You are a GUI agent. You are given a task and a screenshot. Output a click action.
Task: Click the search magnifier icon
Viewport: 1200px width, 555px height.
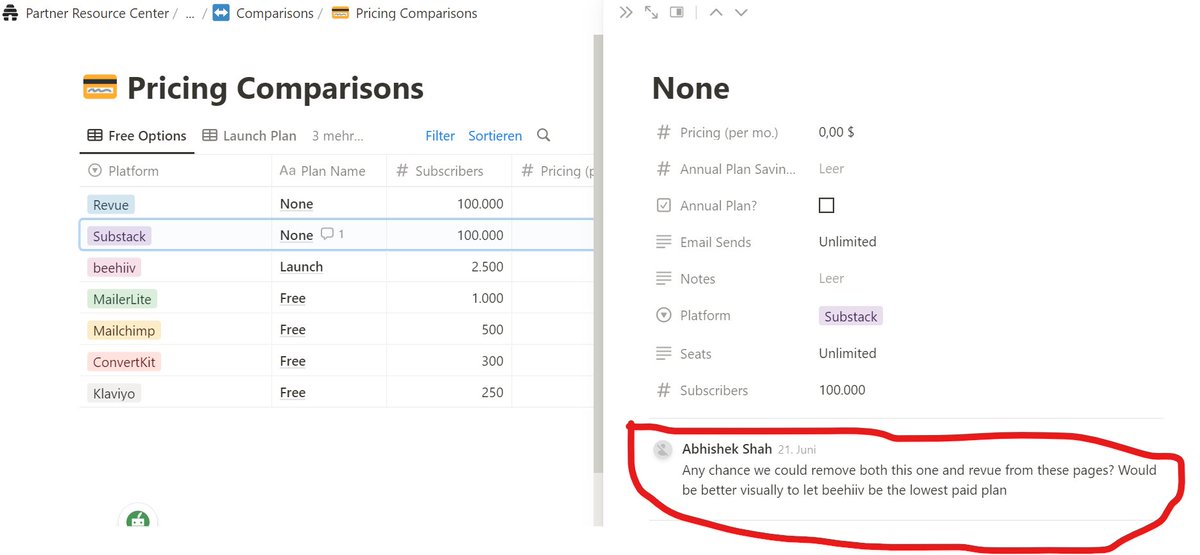pyautogui.click(x=543, y=135)
